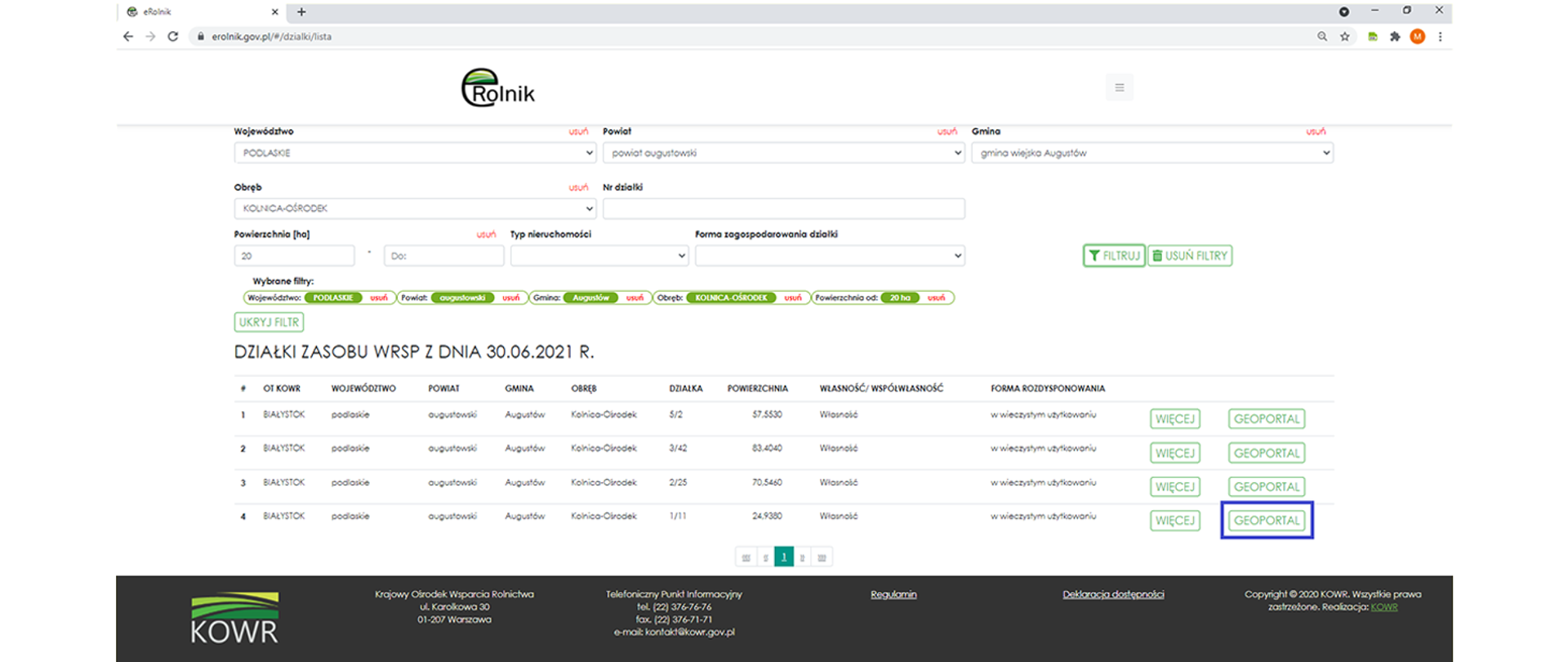The image size is (1568, 662).
Task: Bookmark page using star icon
Action: point(1345,37)
